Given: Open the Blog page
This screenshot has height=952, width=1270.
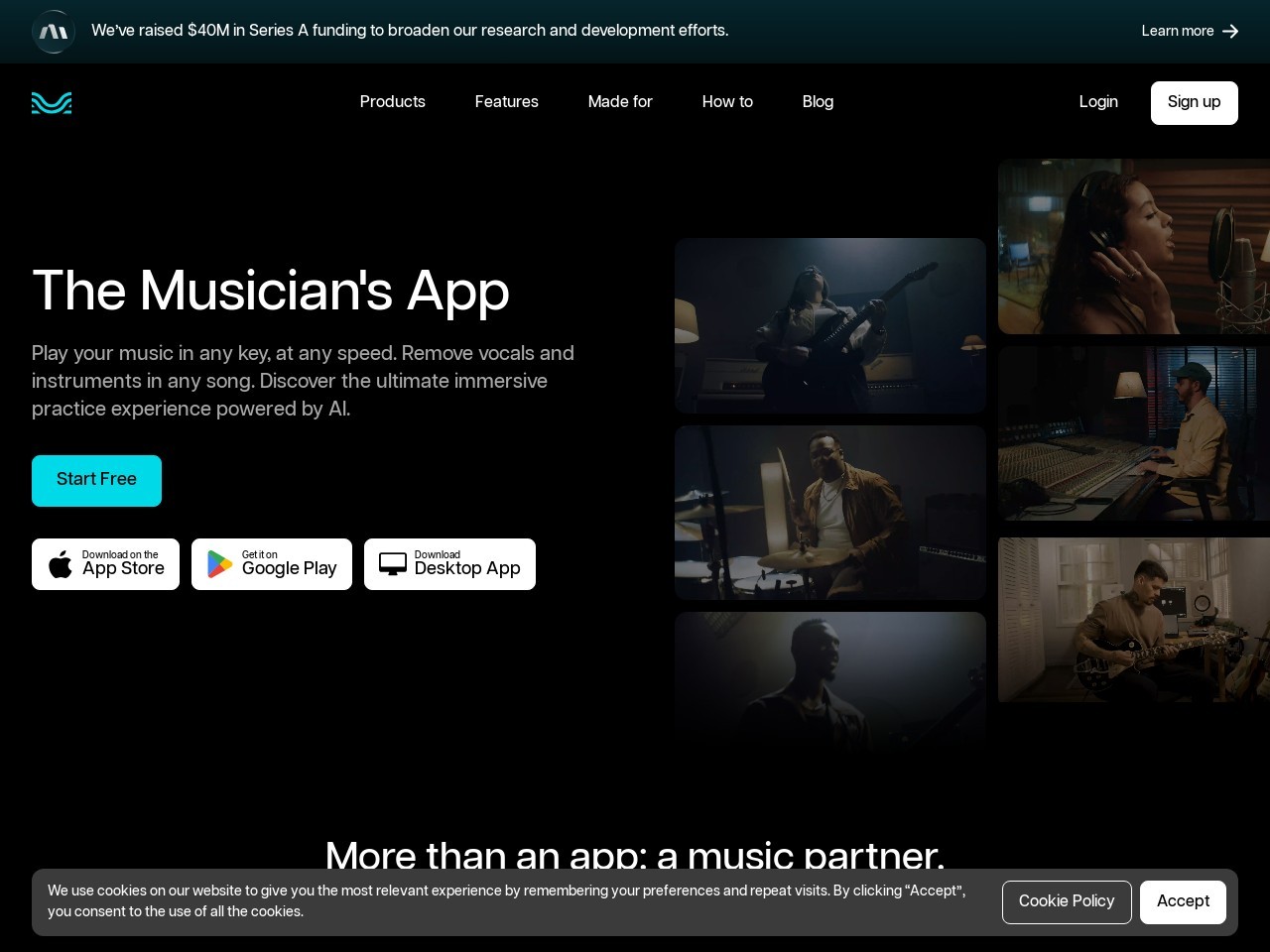Looking at the screenshot, I should tap(818, 102).
